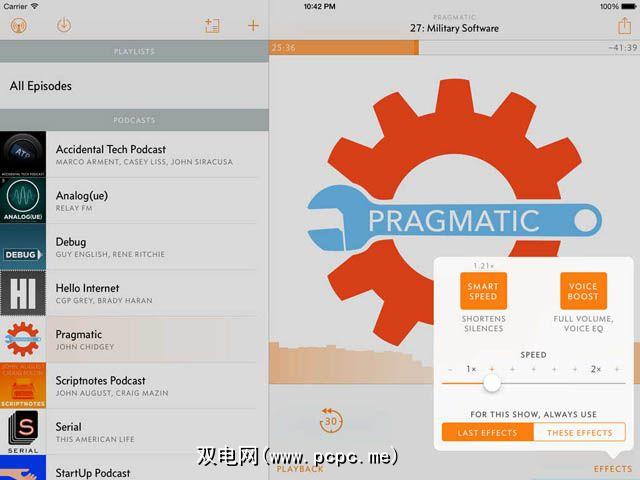Add a podcast with the plus icon
This screenshot has height=480, width=640.
click(253, 26)
